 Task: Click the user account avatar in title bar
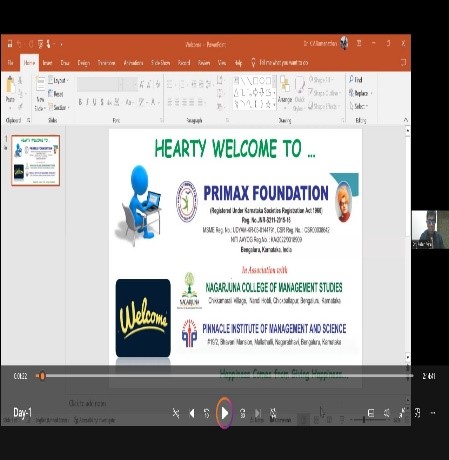pos(344,43)
